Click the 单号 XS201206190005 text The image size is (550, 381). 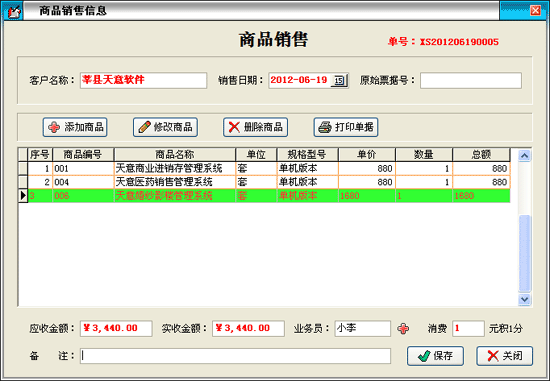click(x=443, y=42)
